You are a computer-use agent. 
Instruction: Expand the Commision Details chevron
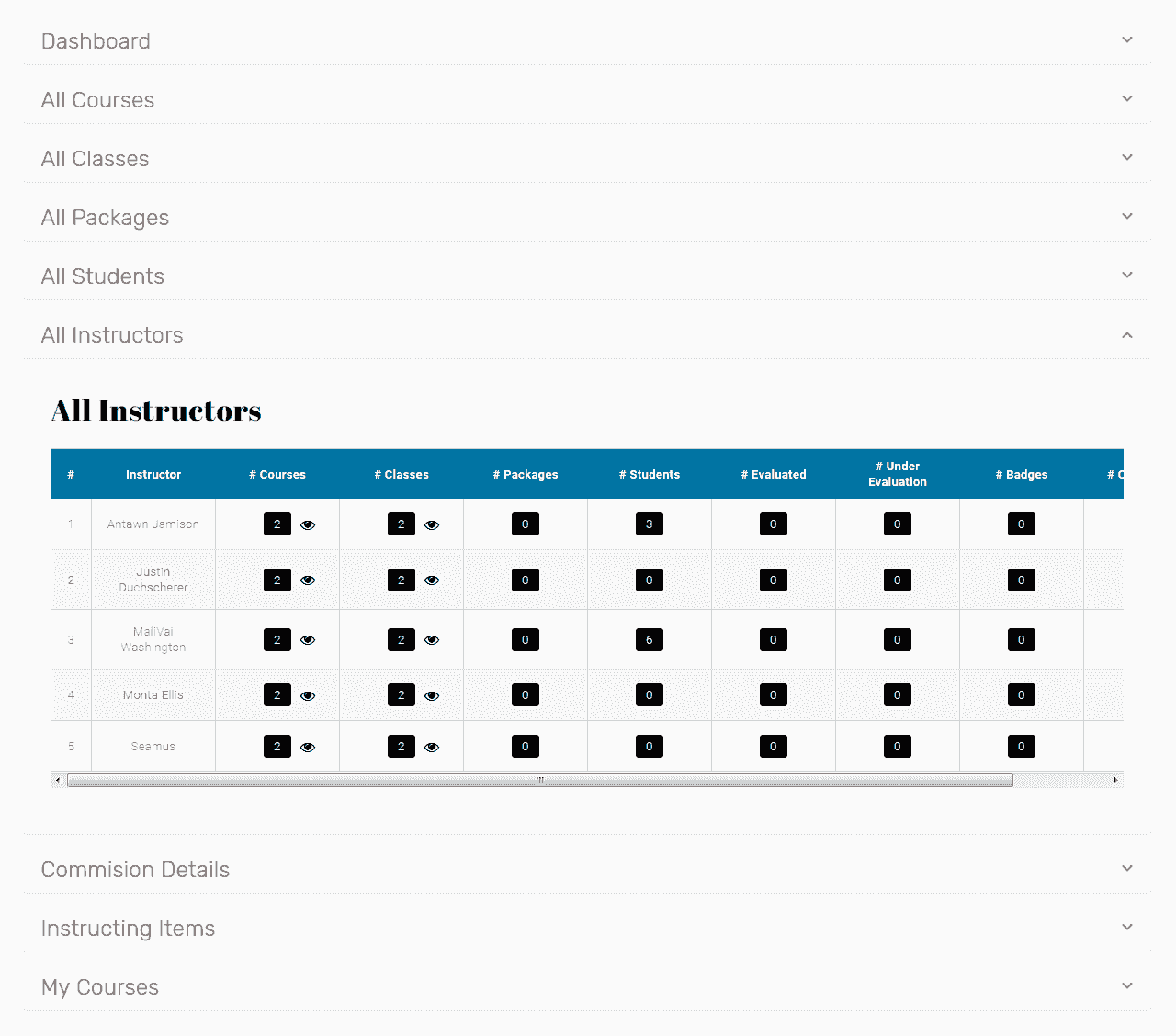(x=1127, y=868)
